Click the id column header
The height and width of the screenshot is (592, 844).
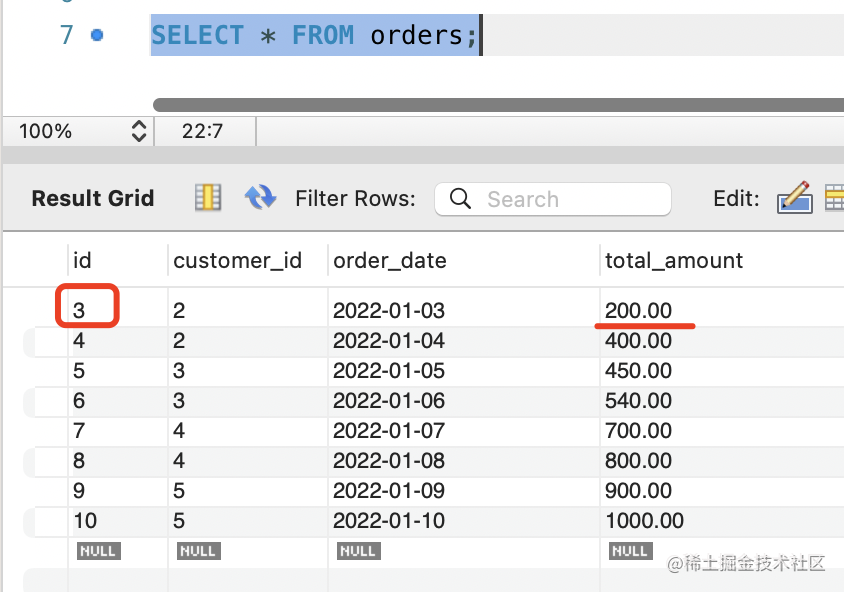tap(83, 261)
